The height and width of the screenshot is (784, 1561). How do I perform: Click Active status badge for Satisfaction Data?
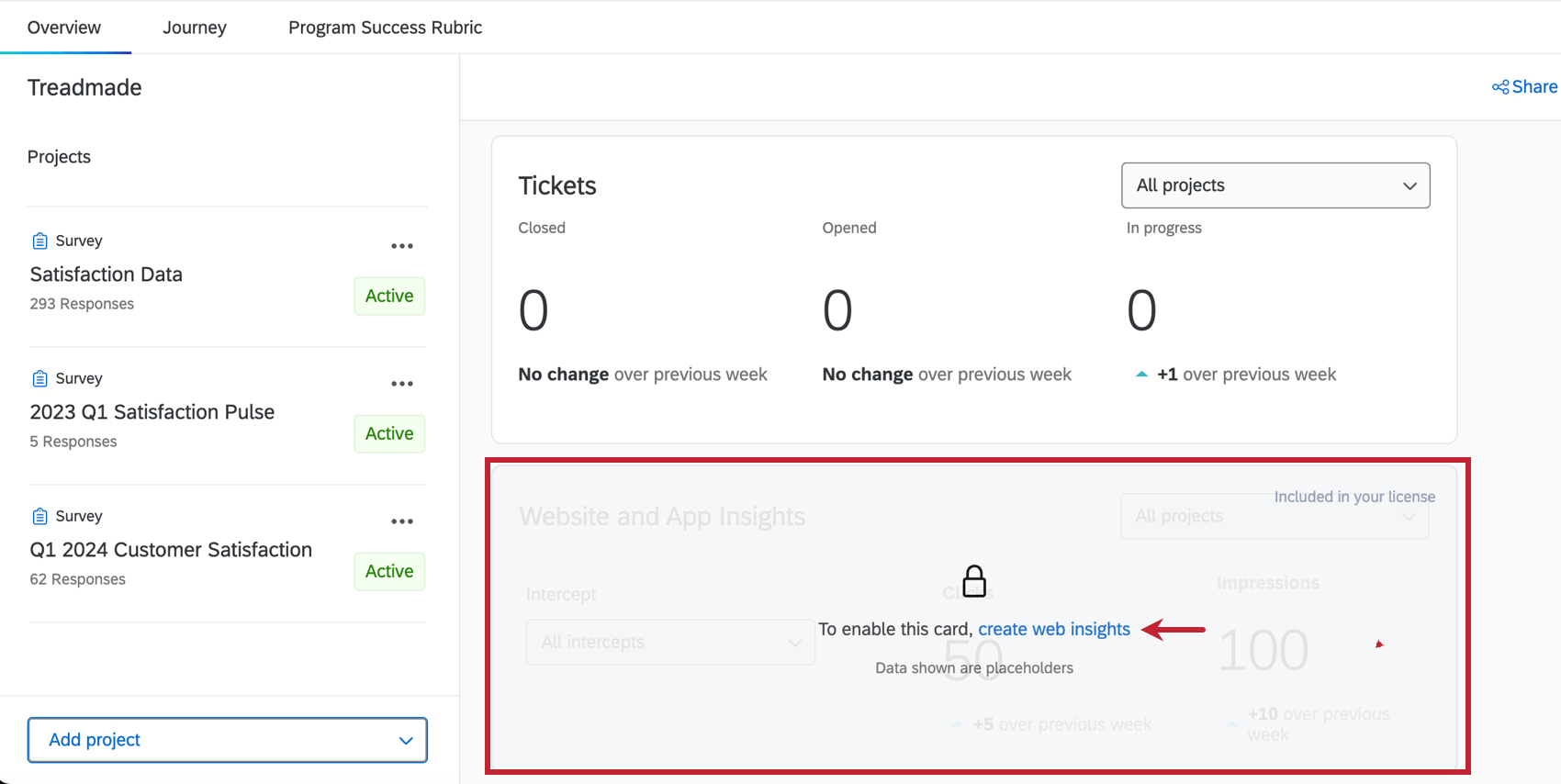(389, 296)
